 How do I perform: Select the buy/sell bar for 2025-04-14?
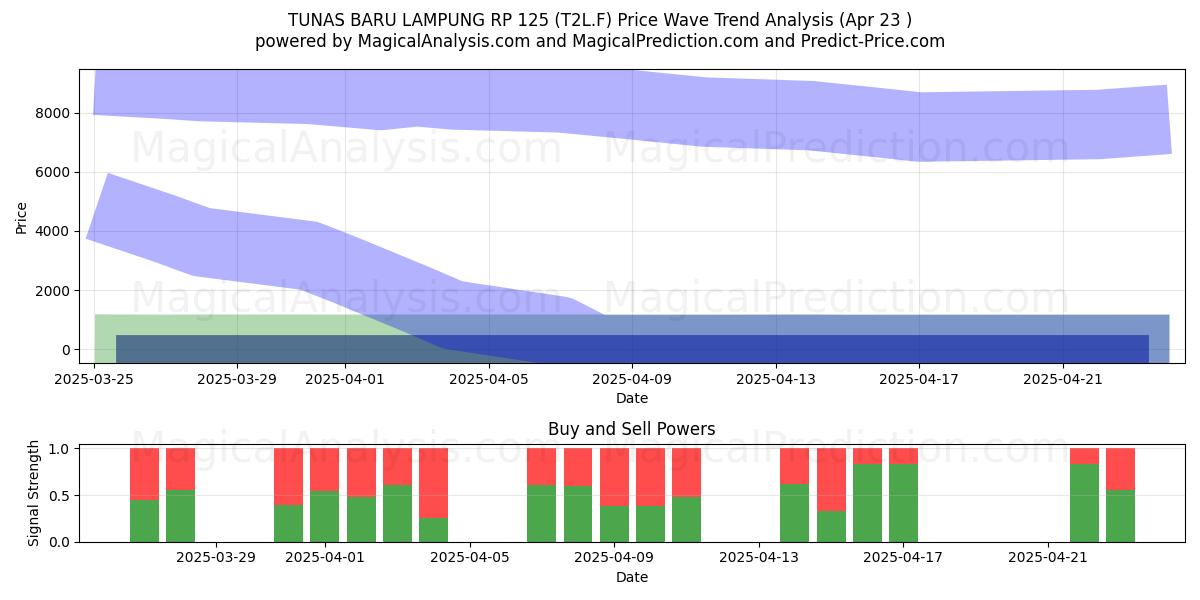pos(794,495)
